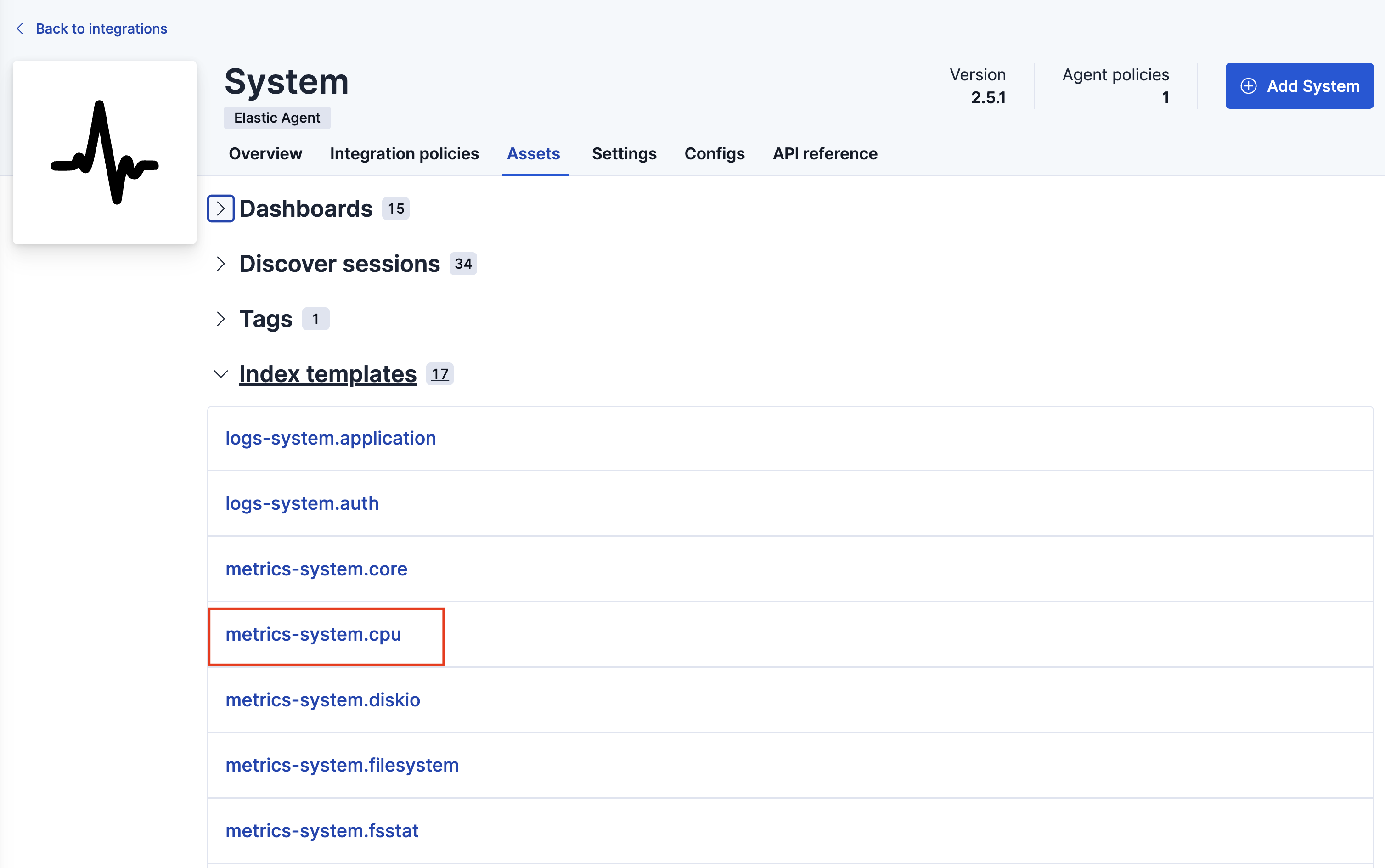This screenshot has height=868, width=1385.
Task: Open the metrics-system.cpu index template
Action: (313, 634)
